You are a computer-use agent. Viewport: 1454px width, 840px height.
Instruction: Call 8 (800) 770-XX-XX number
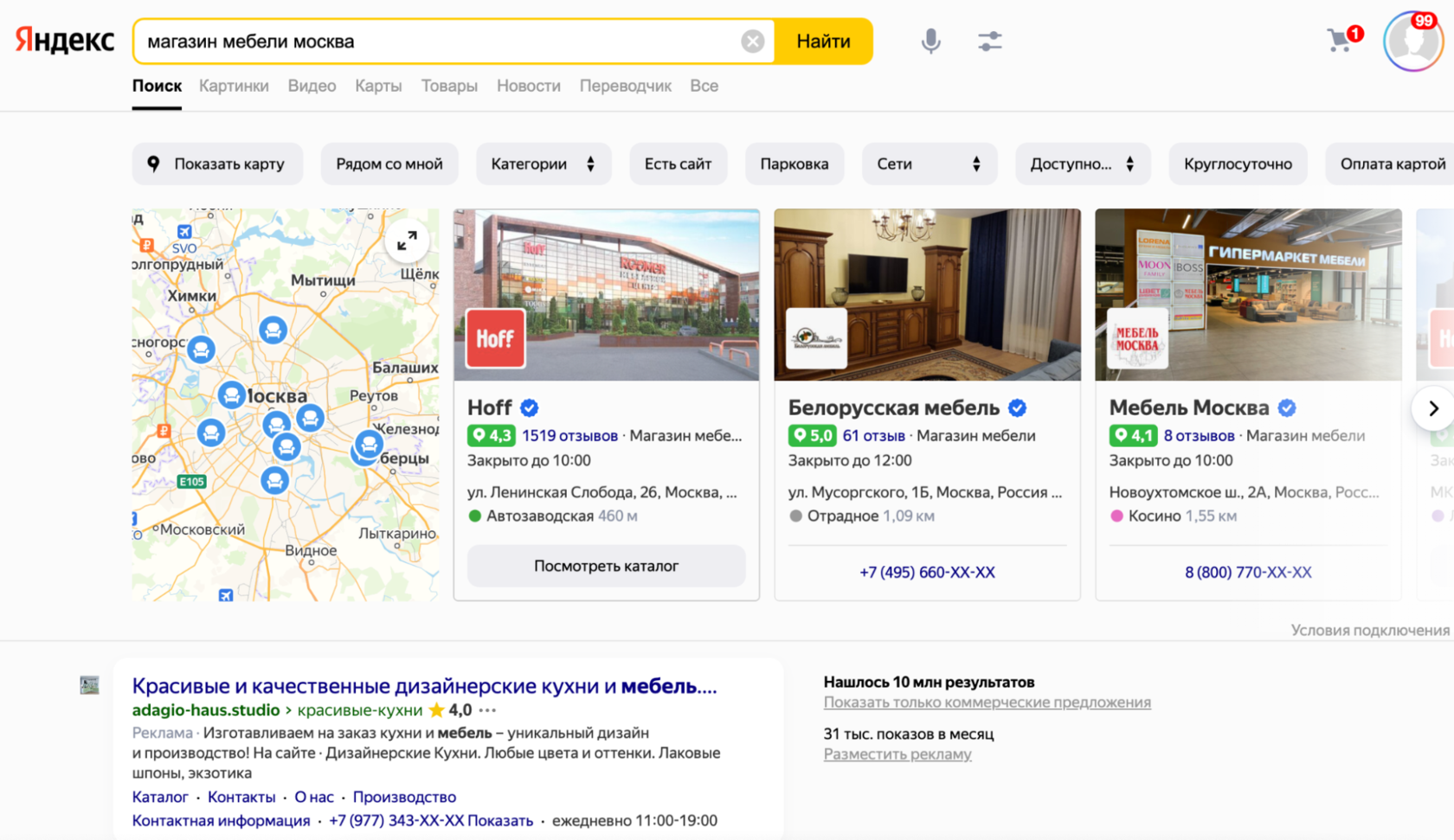coord(1248,572)
